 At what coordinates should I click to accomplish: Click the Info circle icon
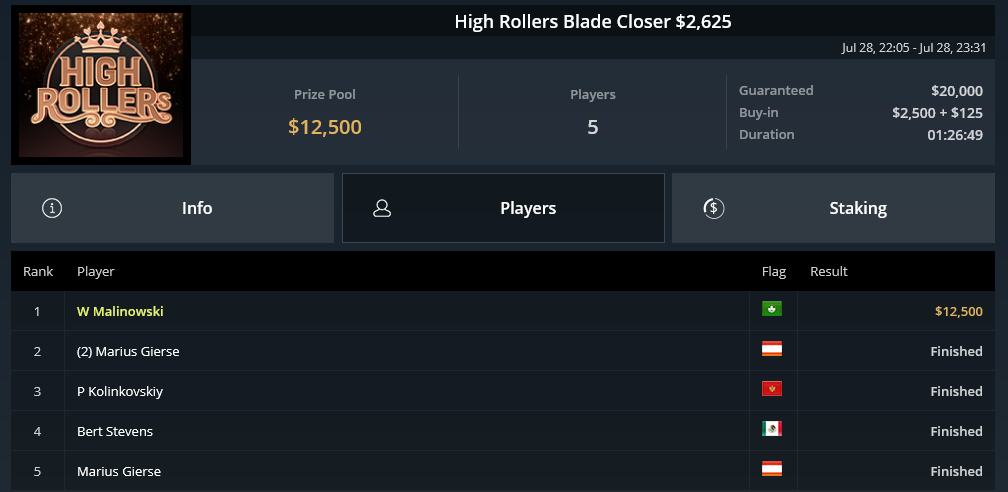point(52,208)
